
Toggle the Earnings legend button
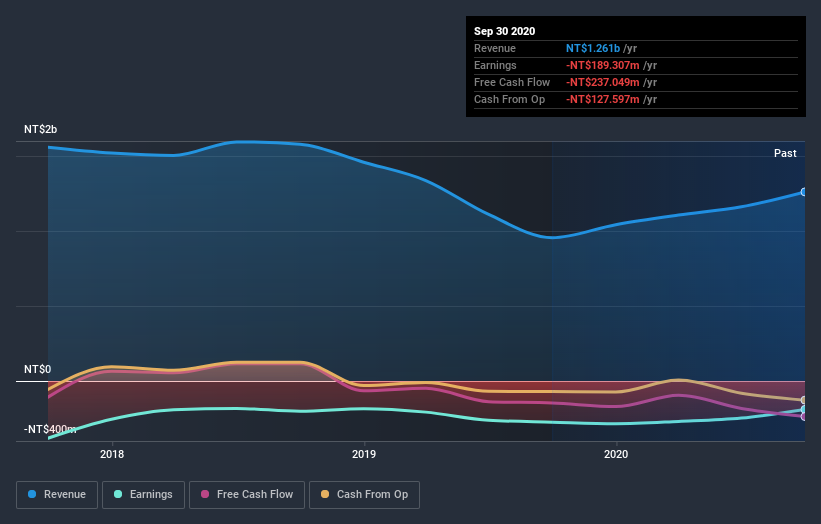point(143,495)
